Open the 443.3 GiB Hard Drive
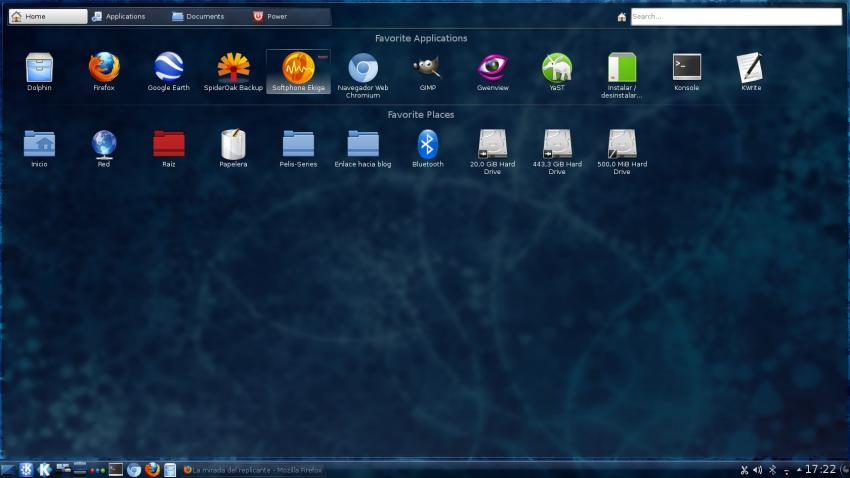This screenshot has height=478, width=850. pyautogui.click(x=557, y=152)
